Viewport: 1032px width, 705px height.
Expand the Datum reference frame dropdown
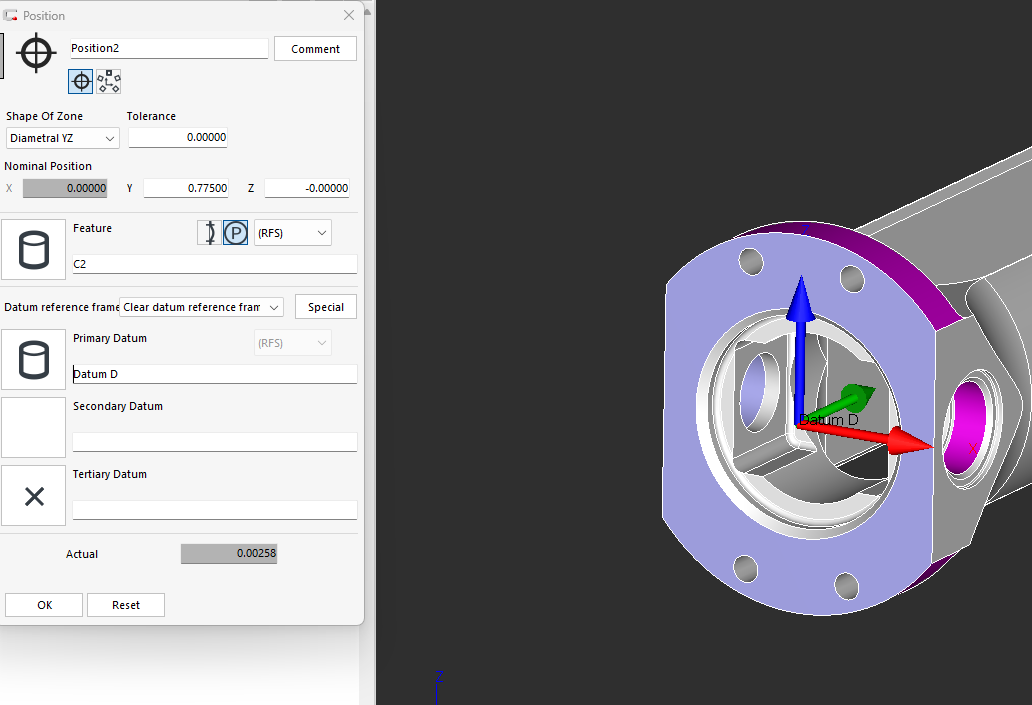pyautogui.click(x=201, y=307)
